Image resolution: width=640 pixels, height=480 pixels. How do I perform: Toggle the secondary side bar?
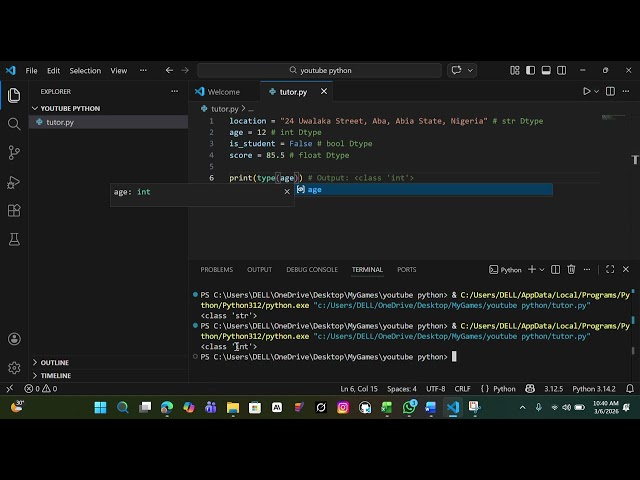click(x=562, y=70)
